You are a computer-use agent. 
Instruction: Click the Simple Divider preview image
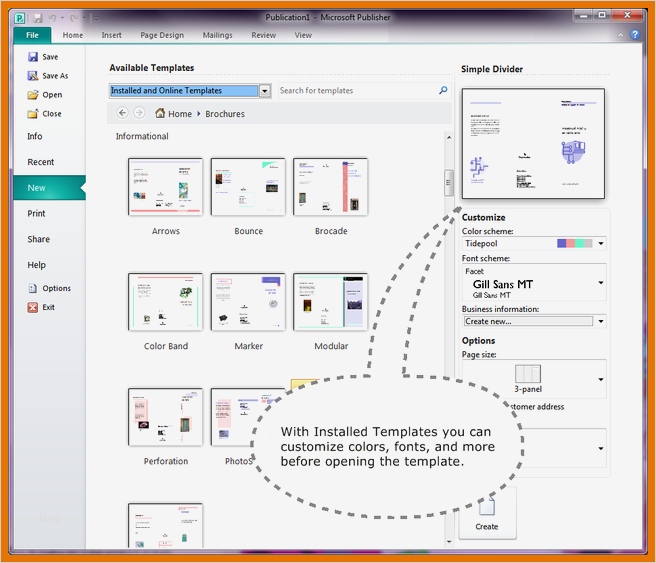point(533,143)
